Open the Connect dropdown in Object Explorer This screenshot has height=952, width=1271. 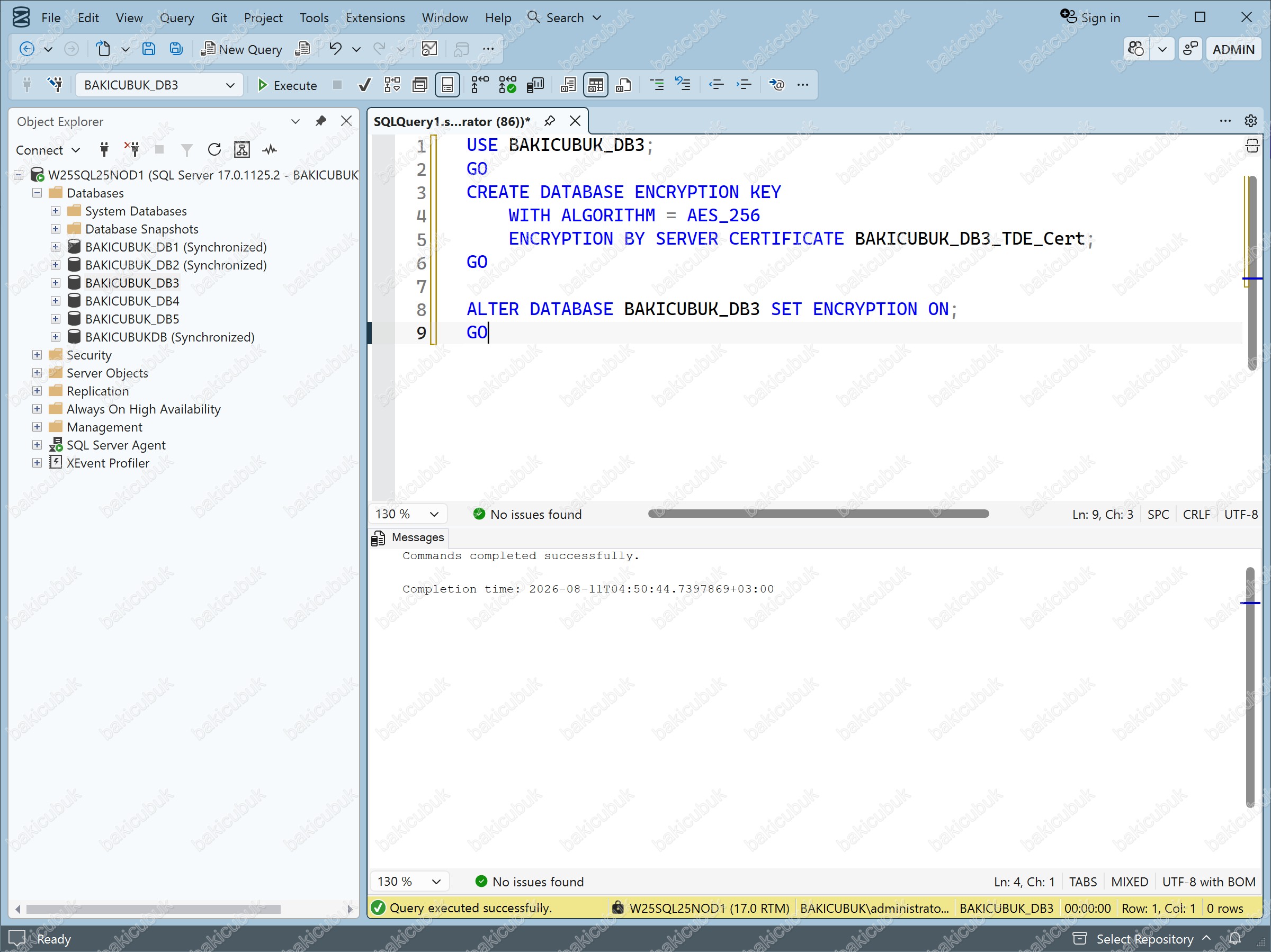[x=47, y=150]
